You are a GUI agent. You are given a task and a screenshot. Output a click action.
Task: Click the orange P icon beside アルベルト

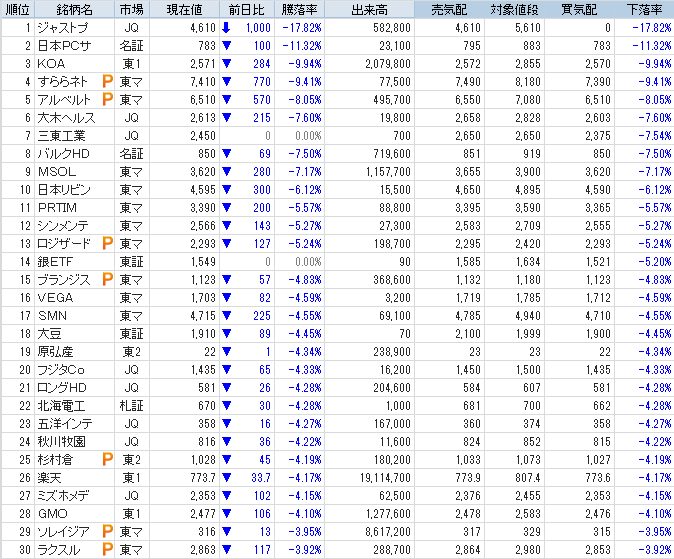(x=107, y=99)
